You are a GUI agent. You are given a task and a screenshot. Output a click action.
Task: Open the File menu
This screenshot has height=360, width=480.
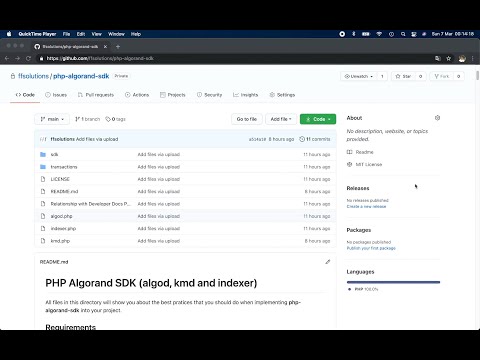[x=66, y=34]
